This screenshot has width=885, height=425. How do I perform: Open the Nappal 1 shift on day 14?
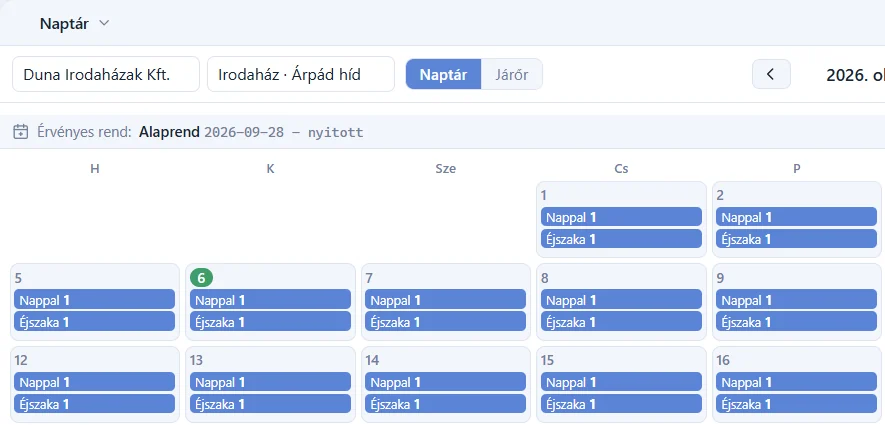445,382
